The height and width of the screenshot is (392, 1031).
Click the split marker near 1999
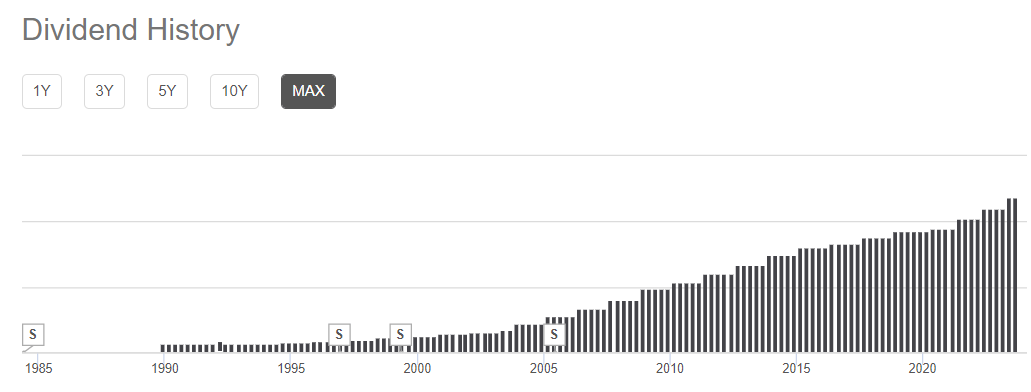(400, 335)
